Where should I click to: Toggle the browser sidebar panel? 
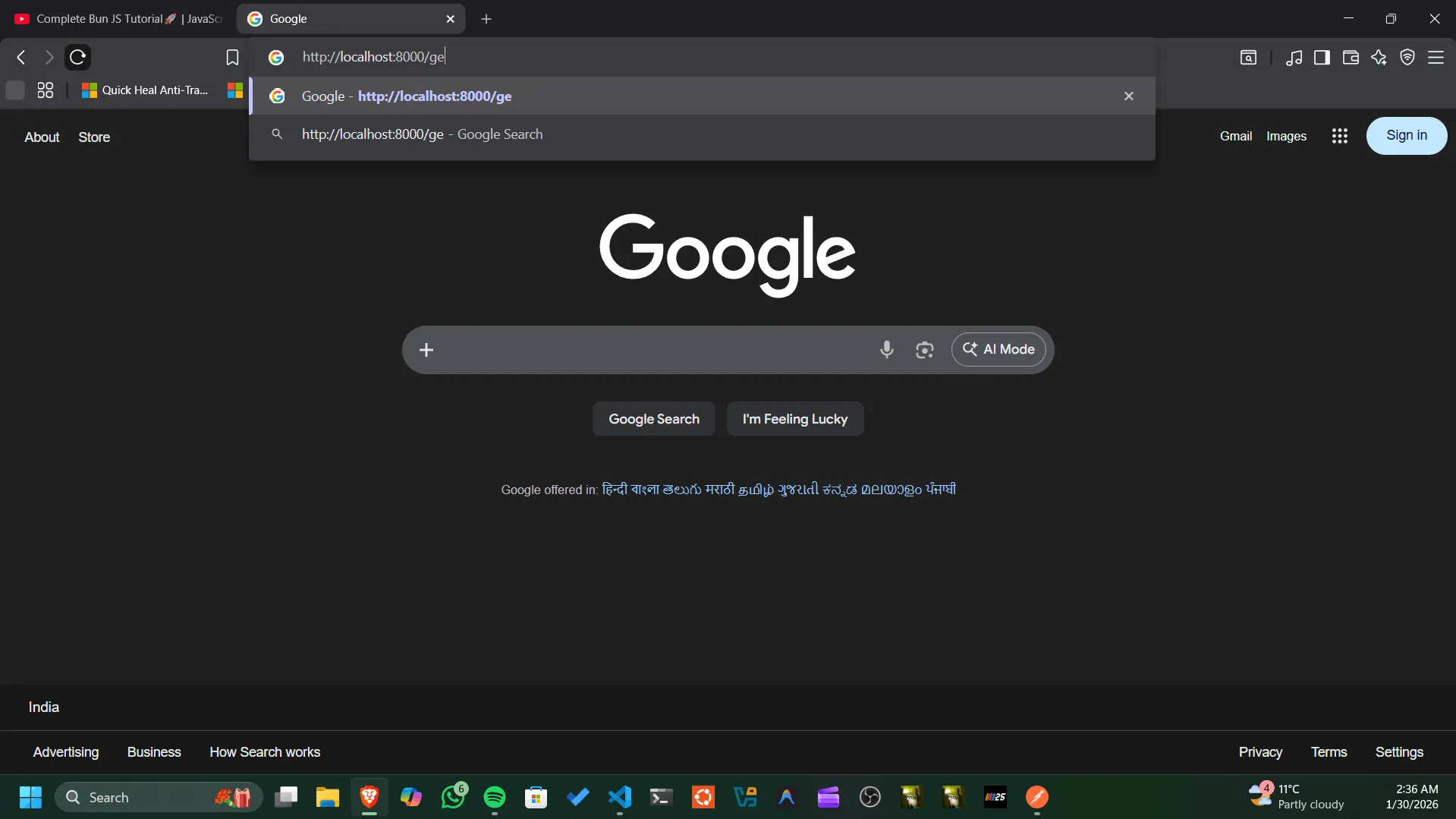(x=1322, y=58)
